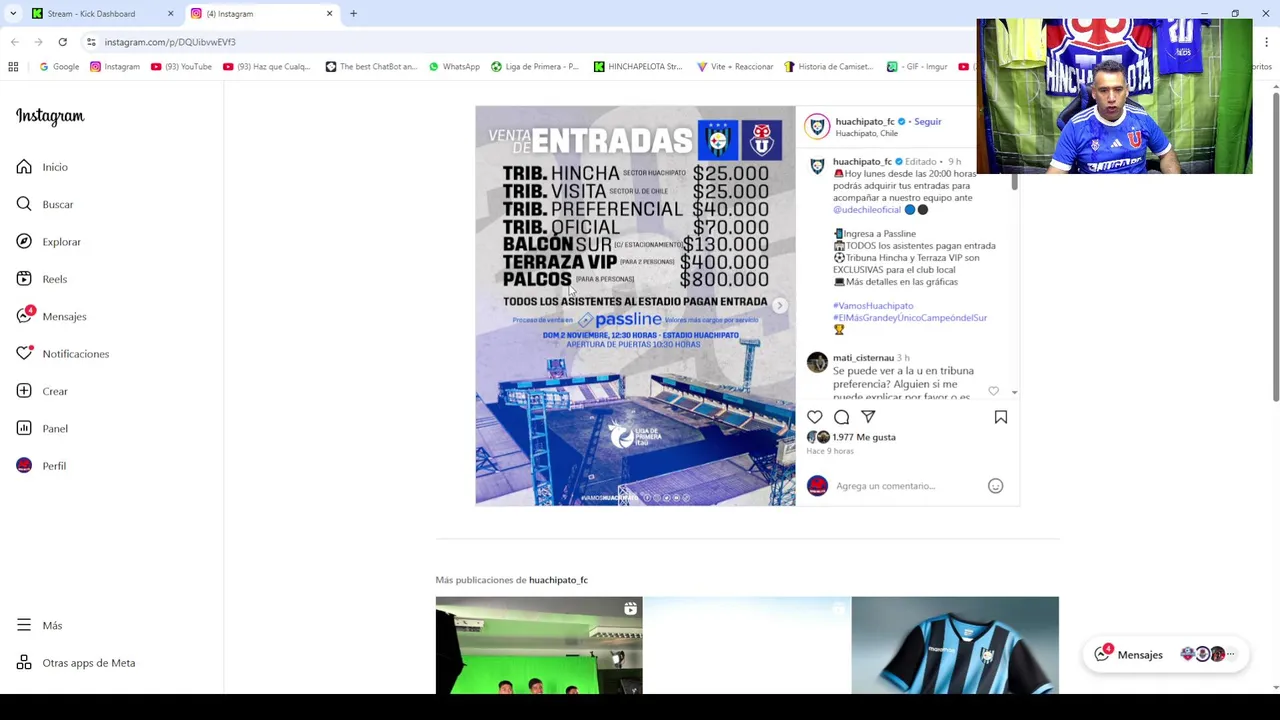Open #ElMásGrandeyÚnicoCampeóndelSur hashtag

click(x=910, y=318)
